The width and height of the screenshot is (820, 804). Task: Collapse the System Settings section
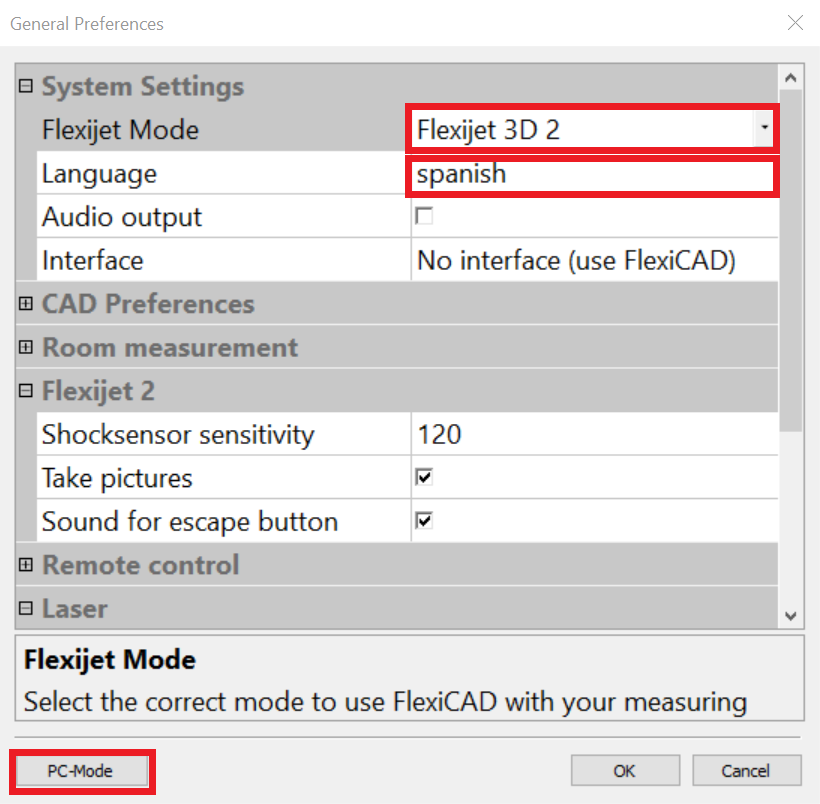tap(26, 87)
